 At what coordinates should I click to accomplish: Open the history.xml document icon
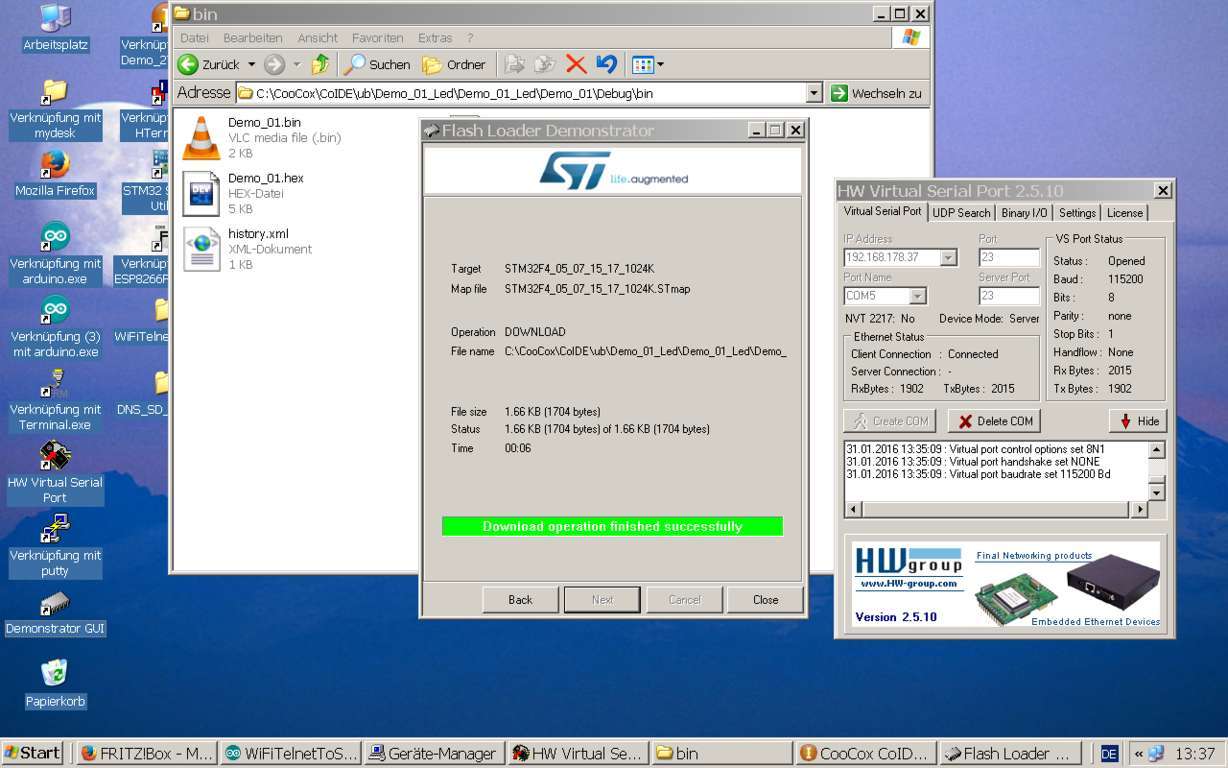[x=201, y=249]
